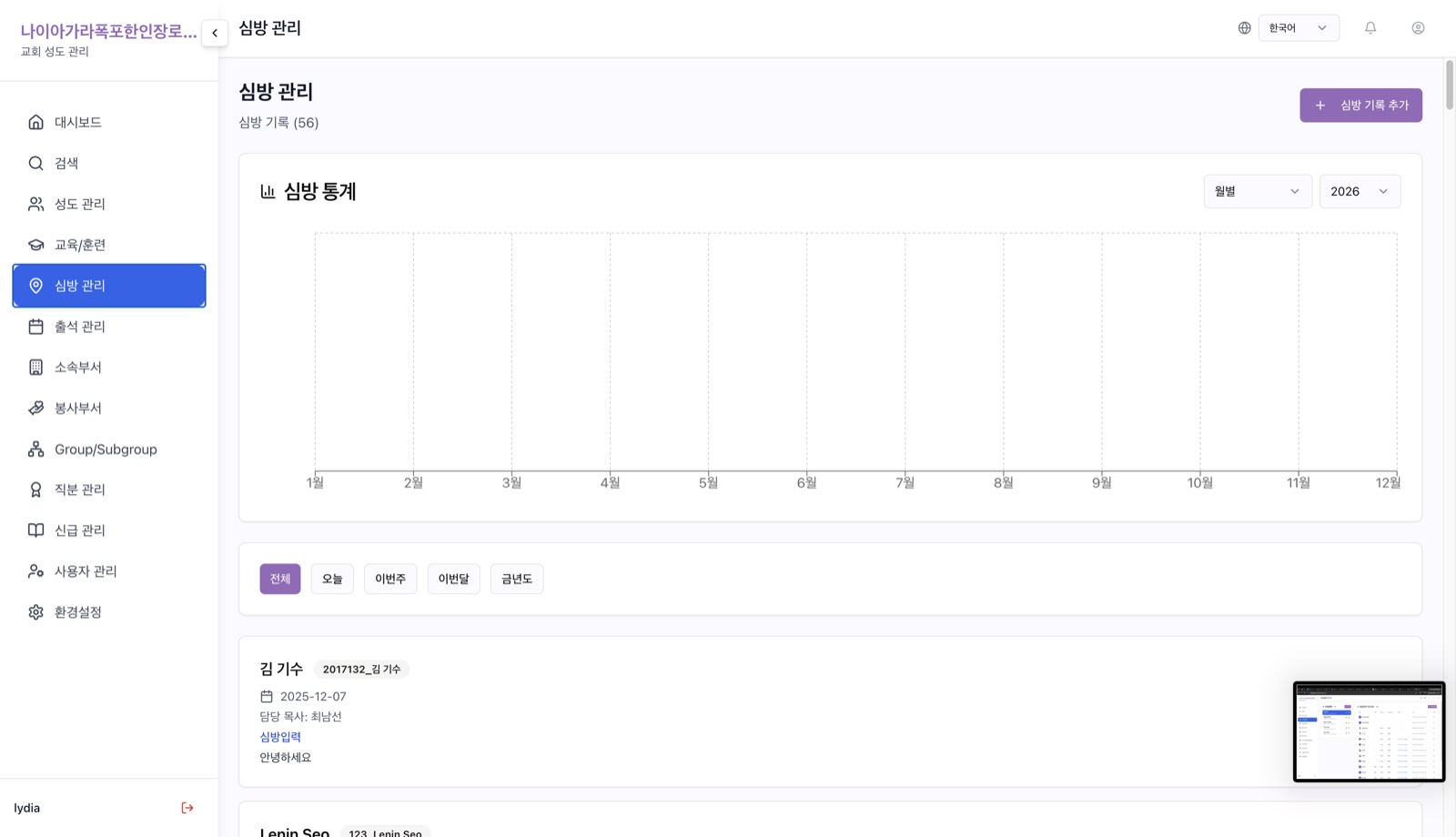This screenshot has height=837, width=1456.
Task: Open the 한국어 language dropdown
Action: 1299,28
